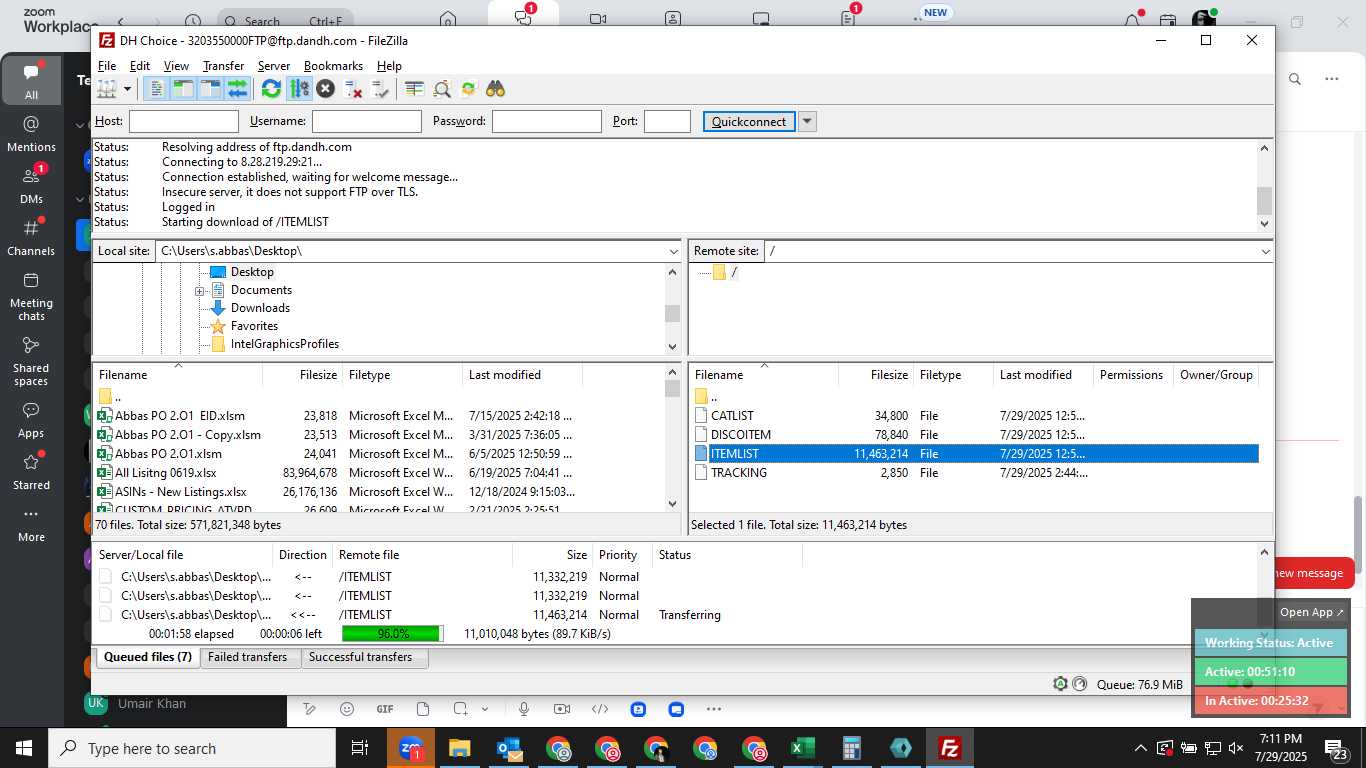Toggle remote directory tree display
The image size is (1366, 768).
(x=210, y=89)
